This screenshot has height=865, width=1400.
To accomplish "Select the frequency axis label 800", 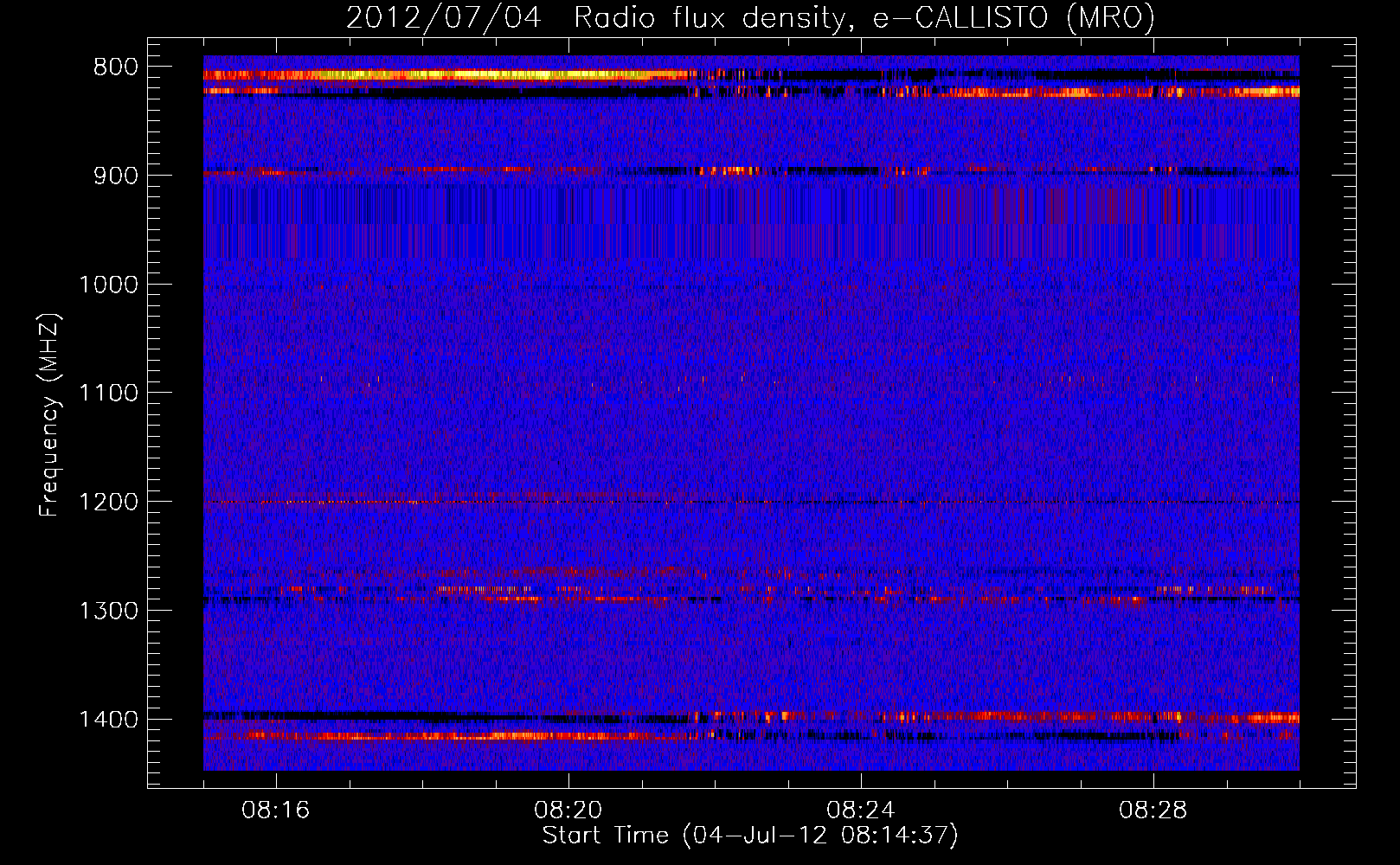I will (116, 67).
